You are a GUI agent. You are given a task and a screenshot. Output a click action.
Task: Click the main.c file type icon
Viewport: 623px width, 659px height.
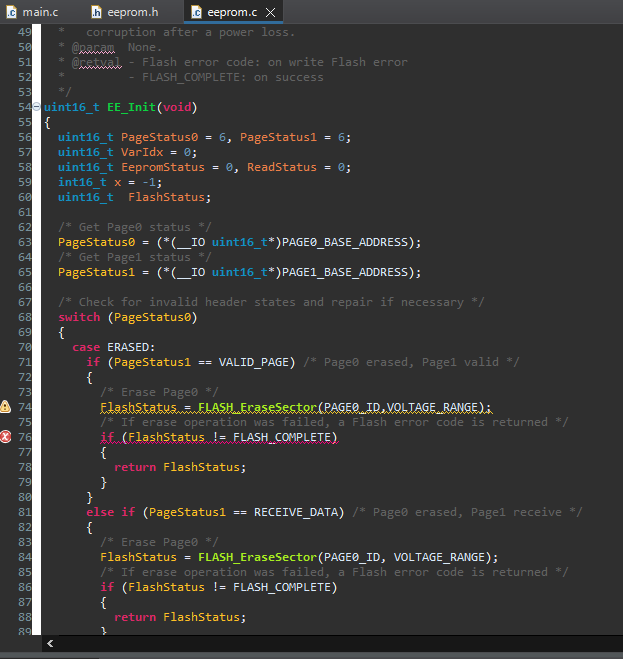pyautogui.click(x=11, y=12)
